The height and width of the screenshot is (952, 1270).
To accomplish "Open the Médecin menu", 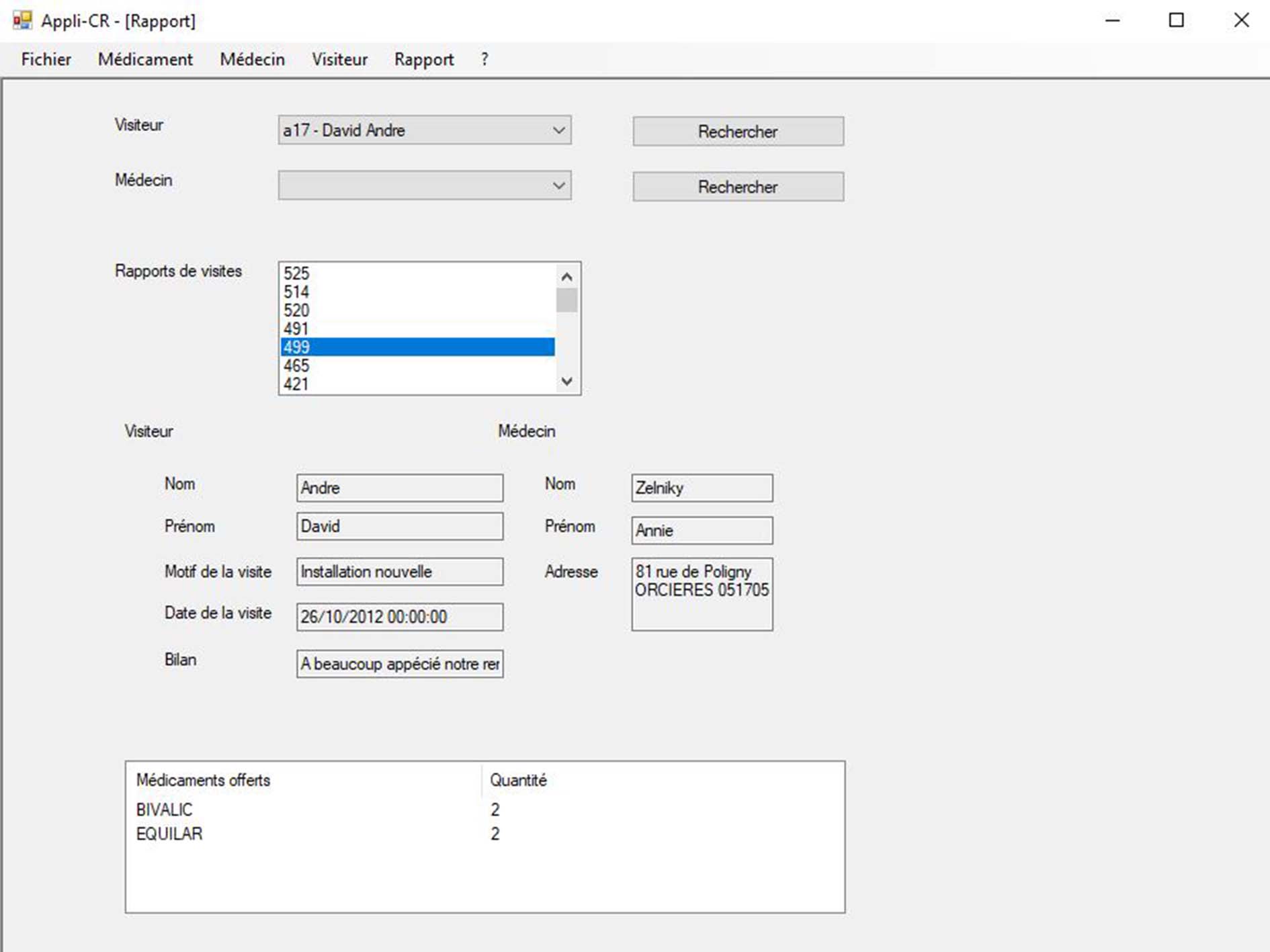I will click(x=252, y=59).
